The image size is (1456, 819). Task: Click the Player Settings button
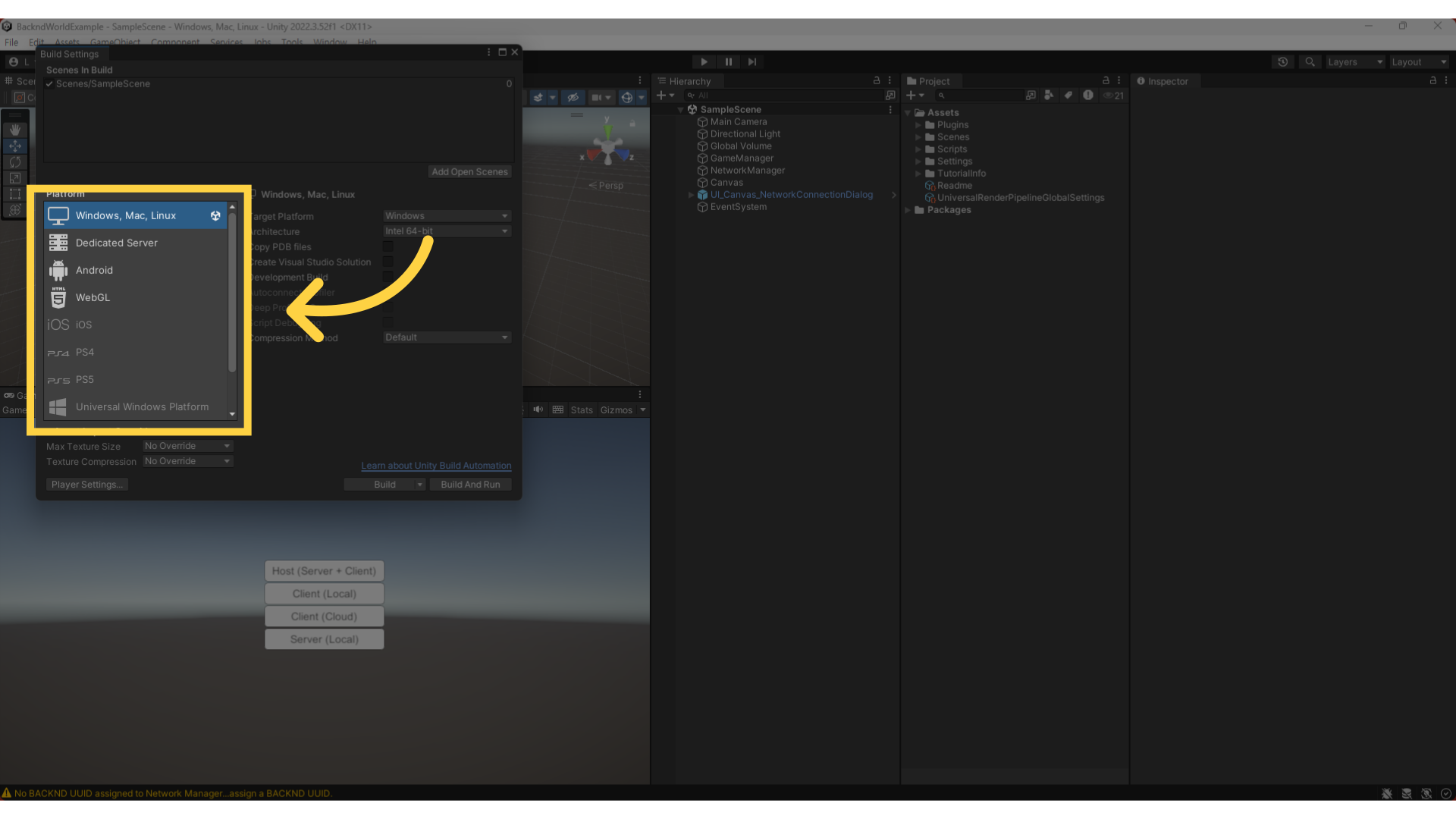click(x=87, y=485)
